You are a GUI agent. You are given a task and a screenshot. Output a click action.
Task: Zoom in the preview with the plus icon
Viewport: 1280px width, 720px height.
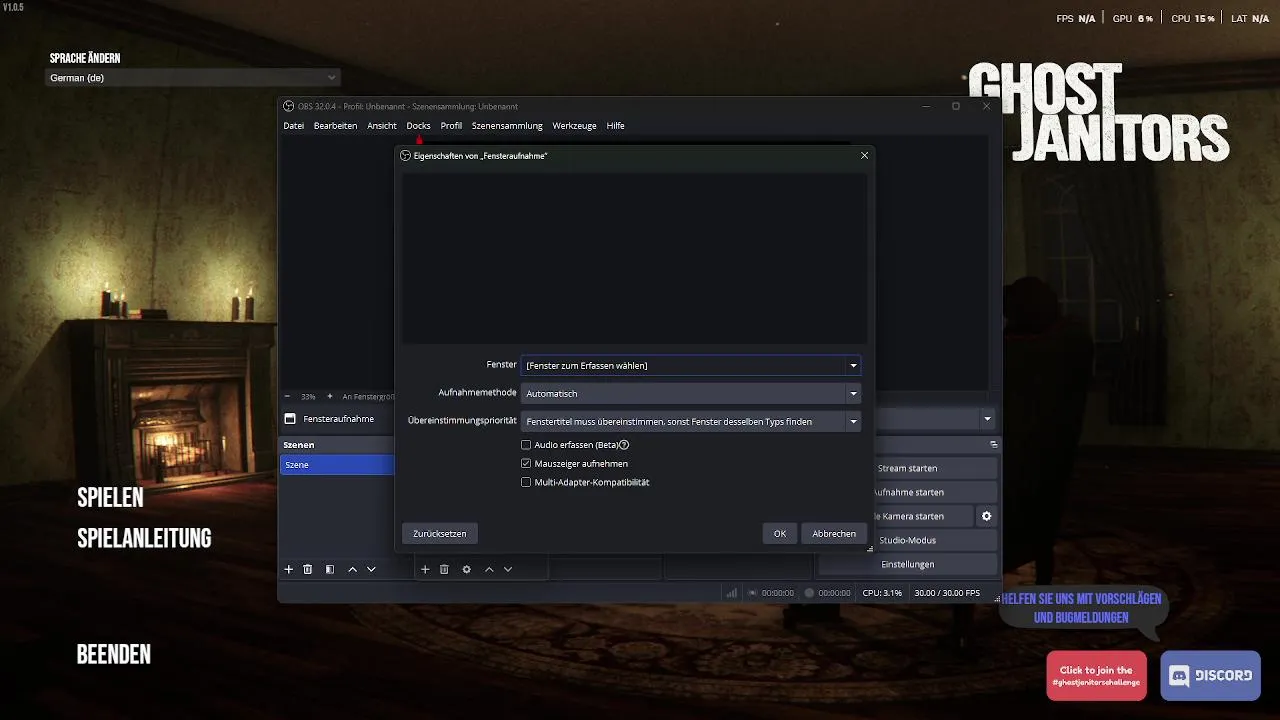[x=330, y=396]
